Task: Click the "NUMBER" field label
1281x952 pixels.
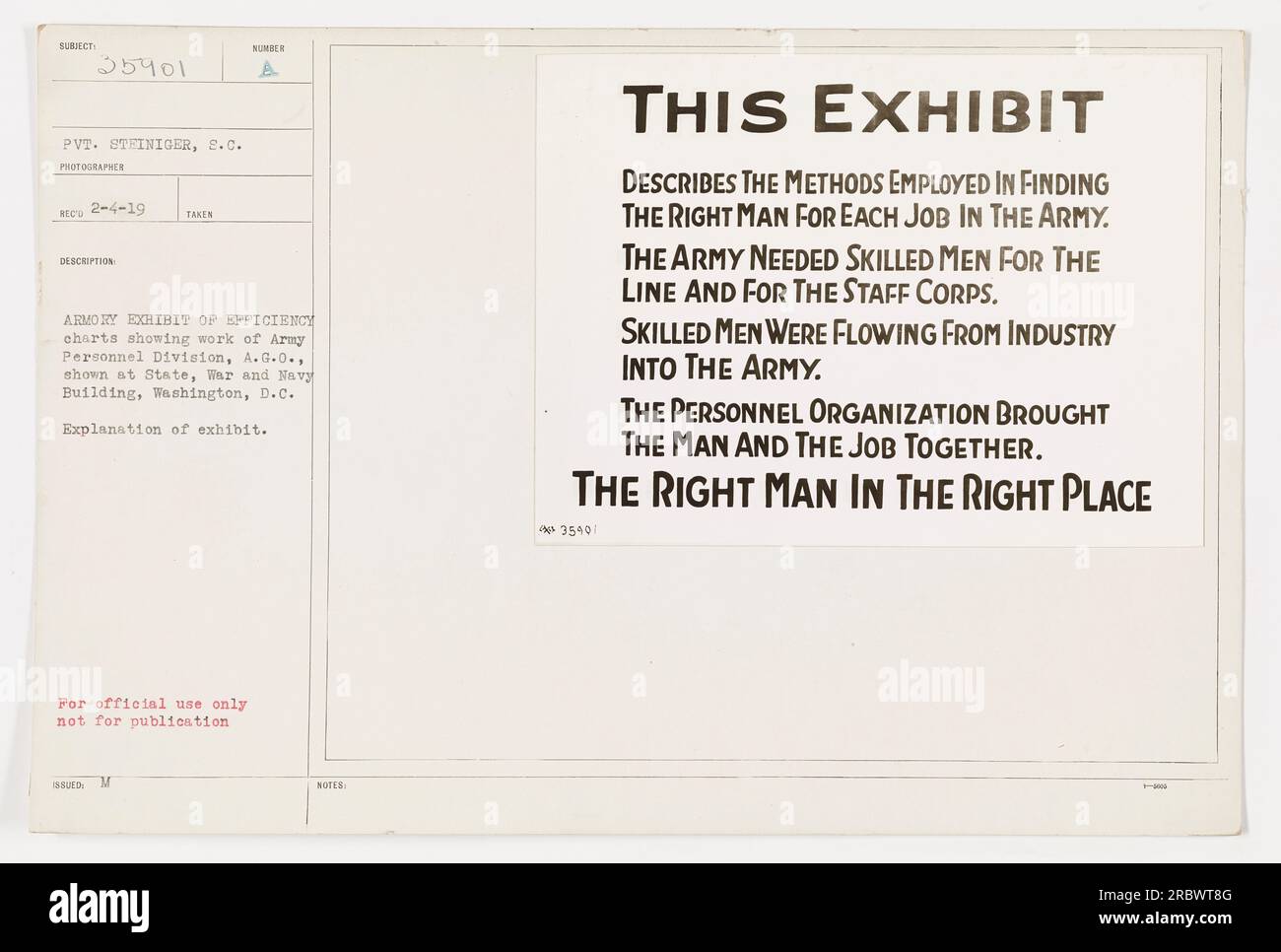Action: click(267, 48)
